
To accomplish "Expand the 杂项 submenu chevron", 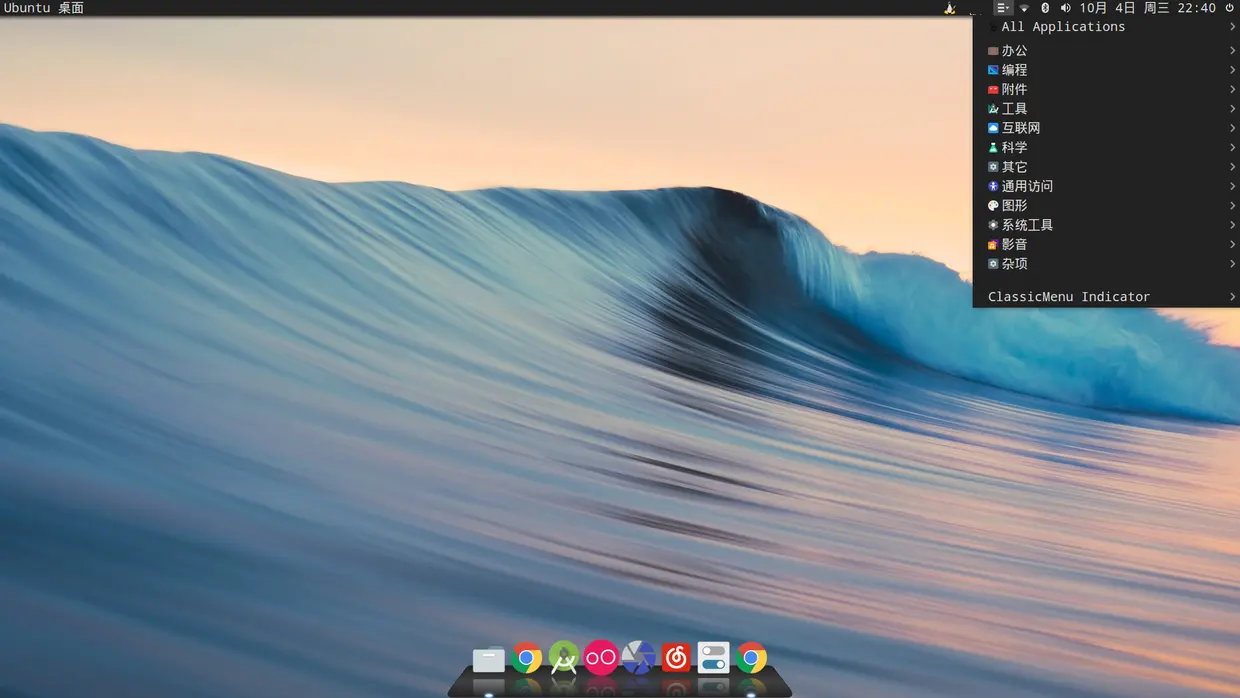I will tap(1233, 264).
